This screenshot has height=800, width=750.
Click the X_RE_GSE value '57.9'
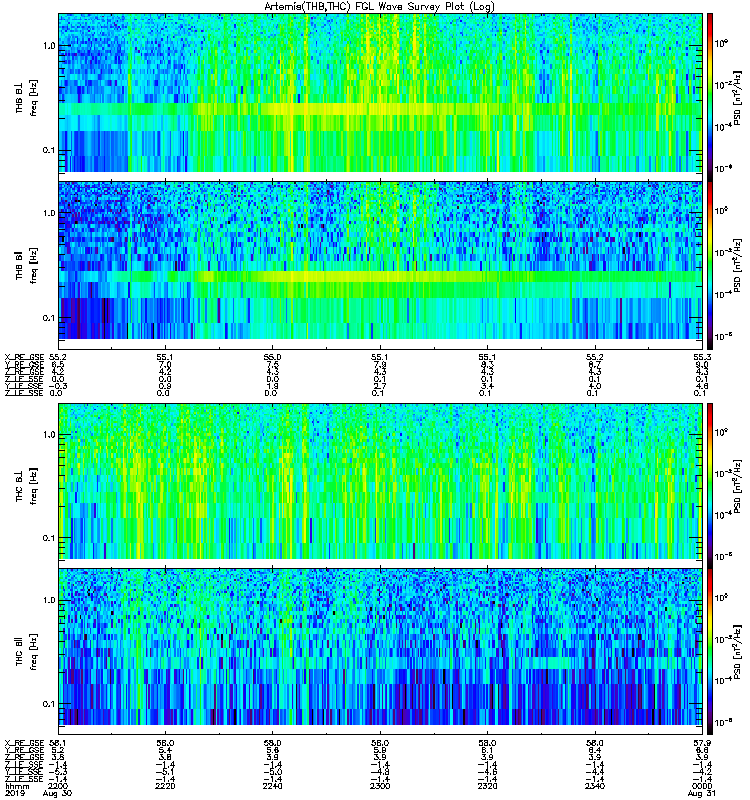point(702,743)
